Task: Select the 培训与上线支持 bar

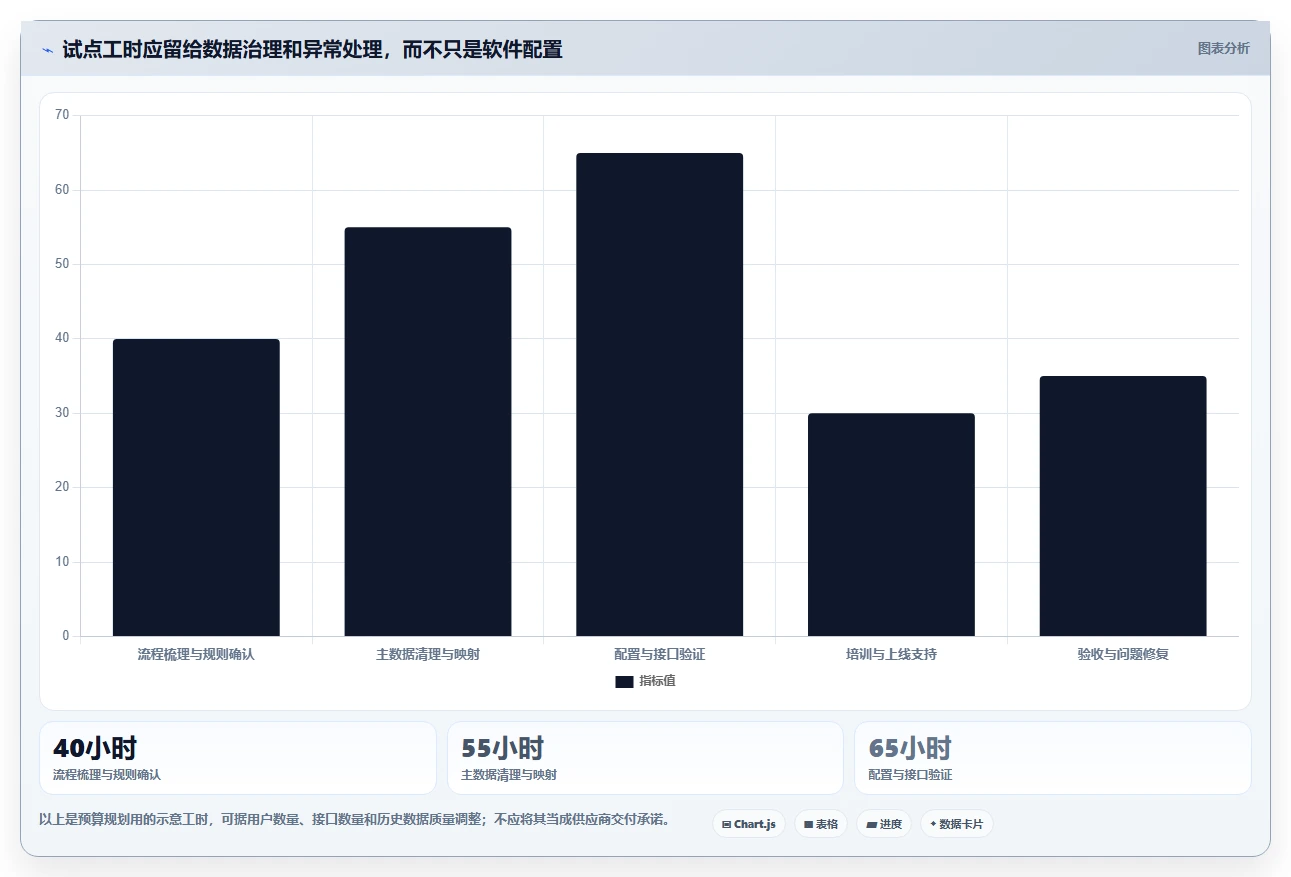Action: 891,525
